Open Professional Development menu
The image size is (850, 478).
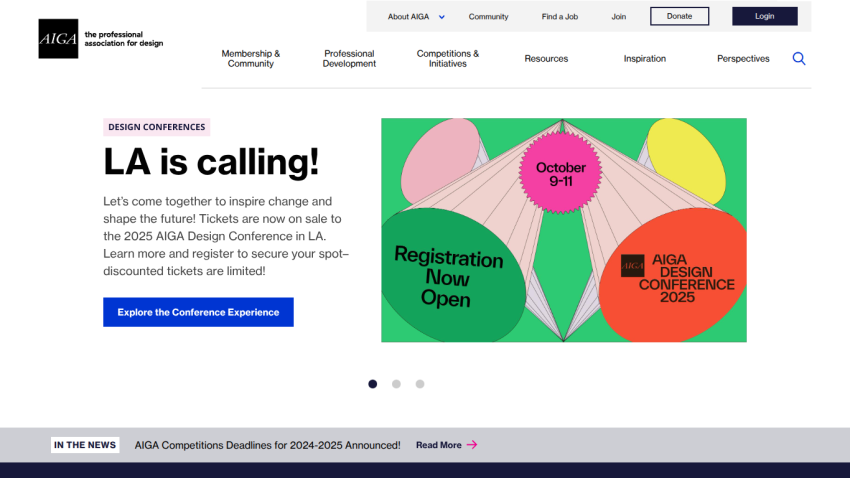tap(349, 59)
